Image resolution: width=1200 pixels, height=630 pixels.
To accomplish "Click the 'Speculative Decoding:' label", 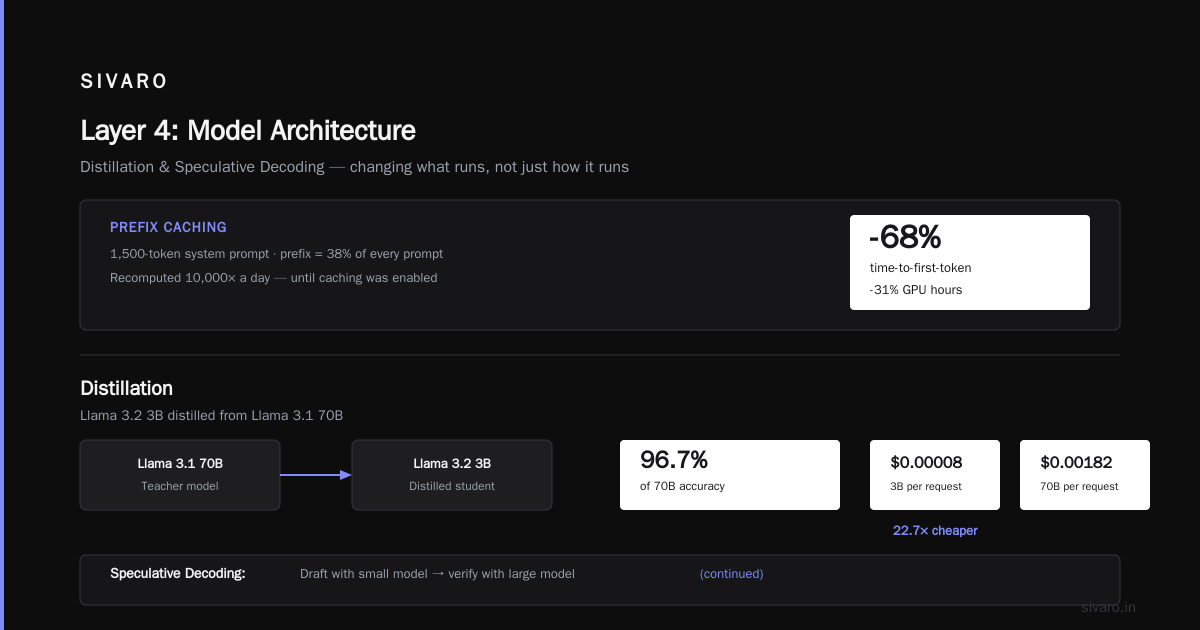I will coord(178,574).
